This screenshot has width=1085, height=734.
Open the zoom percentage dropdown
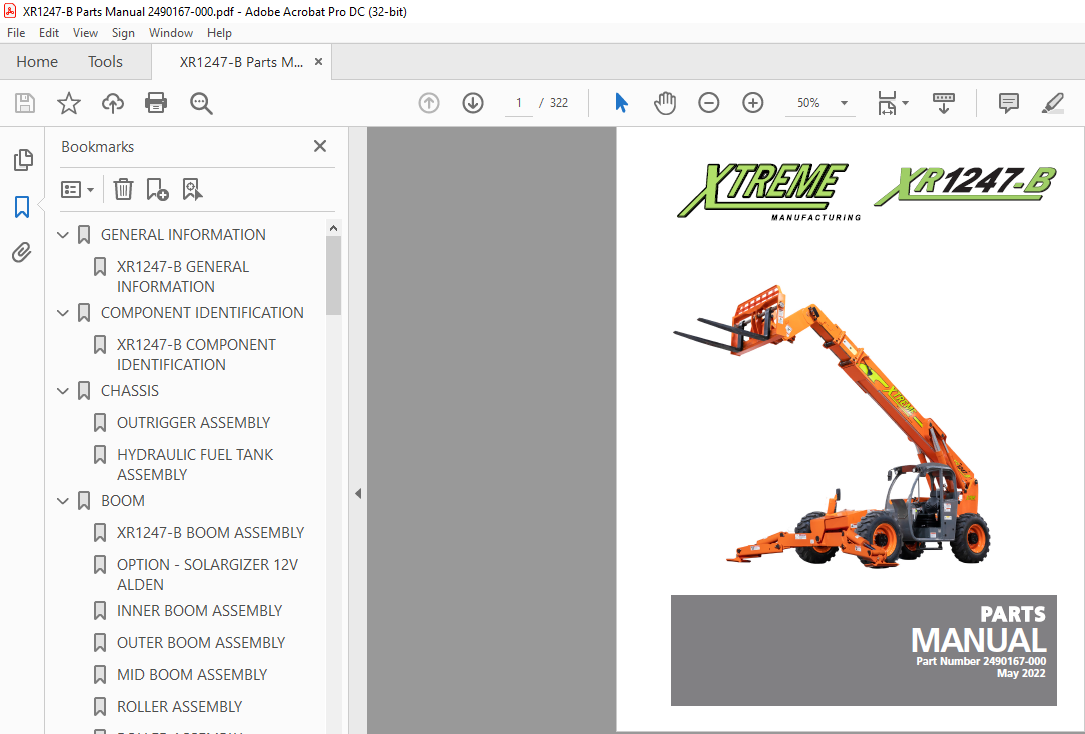(x=844, y=103)
